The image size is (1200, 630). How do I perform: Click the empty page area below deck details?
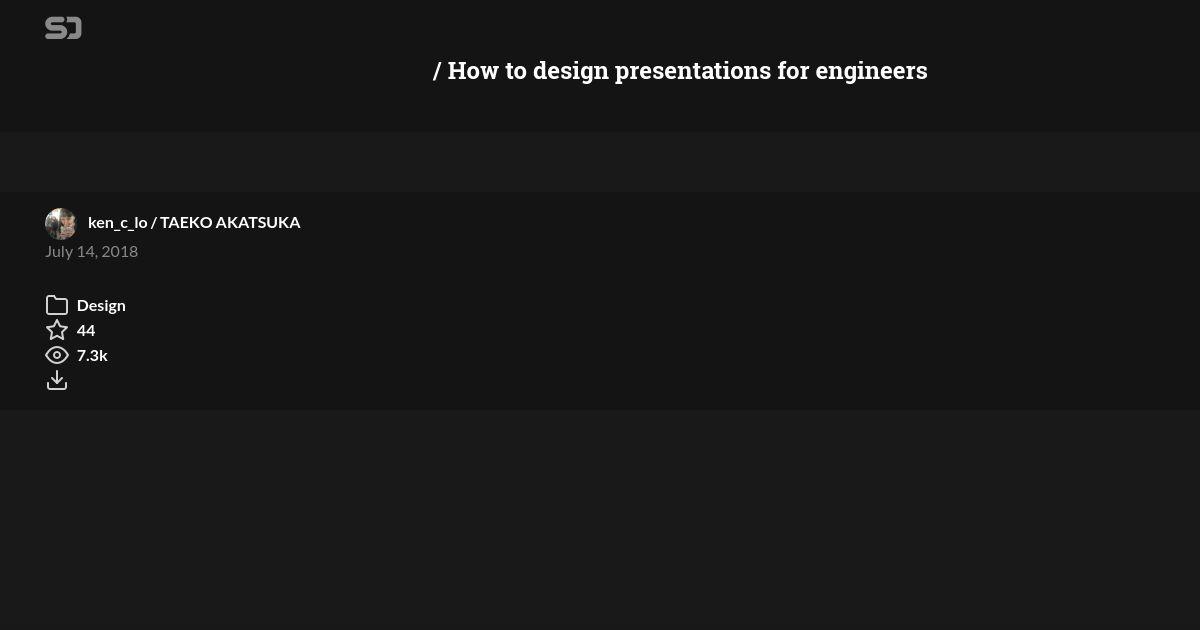[600, 520]
